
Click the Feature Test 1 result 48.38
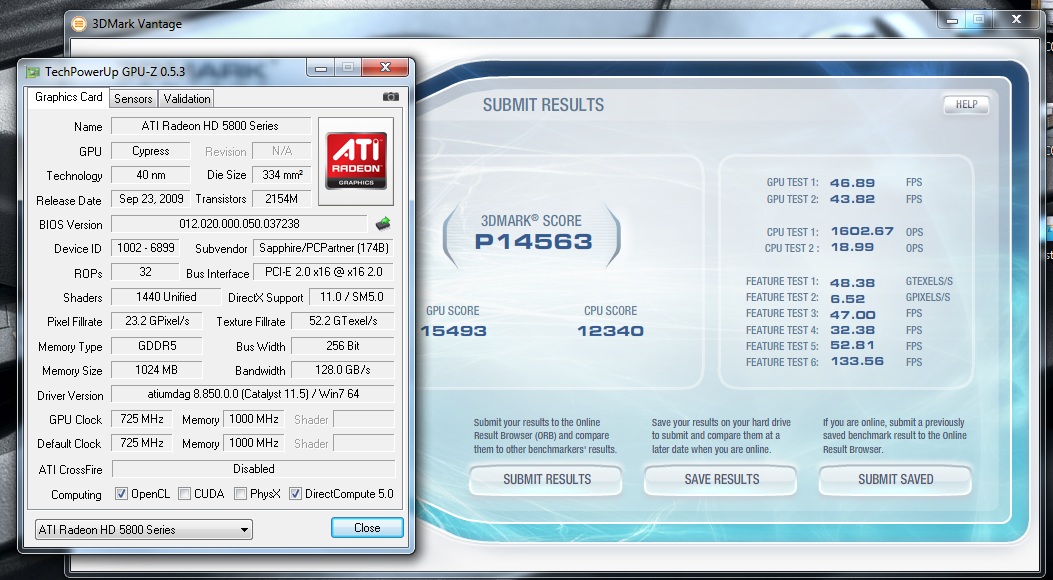(x=852, y=283)
